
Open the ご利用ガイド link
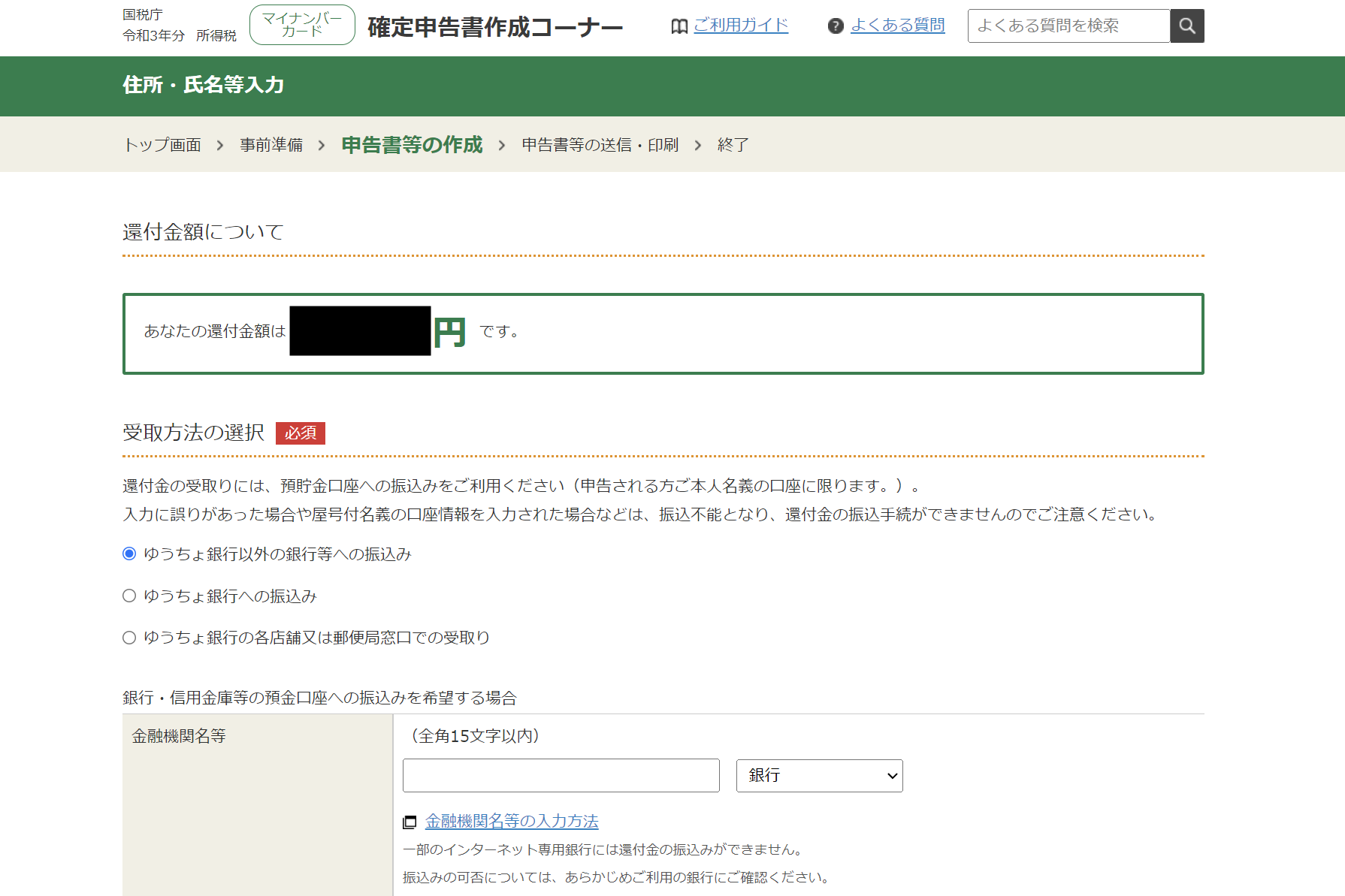[741, 26]
